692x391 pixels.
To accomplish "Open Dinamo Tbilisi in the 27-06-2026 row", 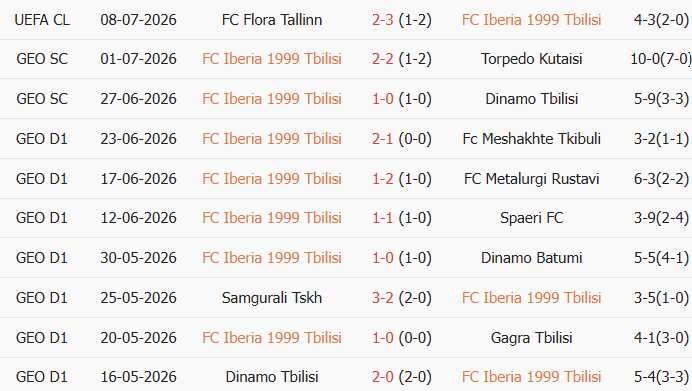I will (x=531, y=99).
